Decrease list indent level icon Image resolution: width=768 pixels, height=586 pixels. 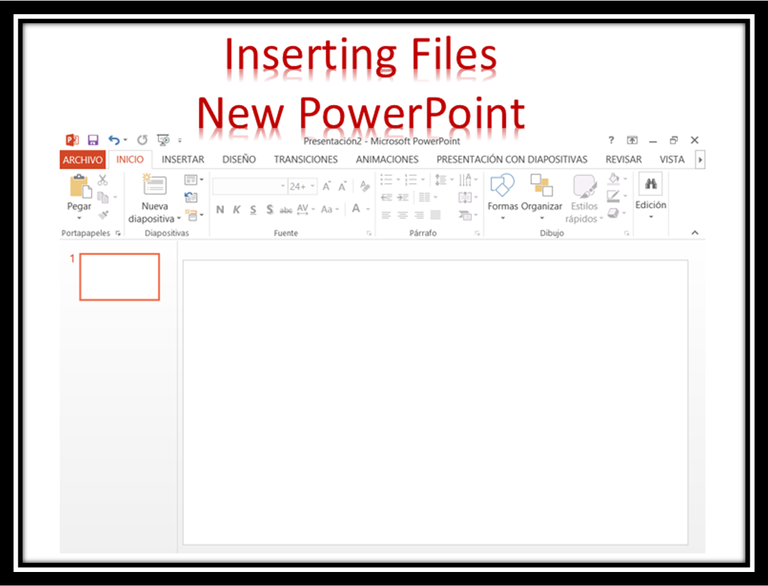click(x=386, y=197)
